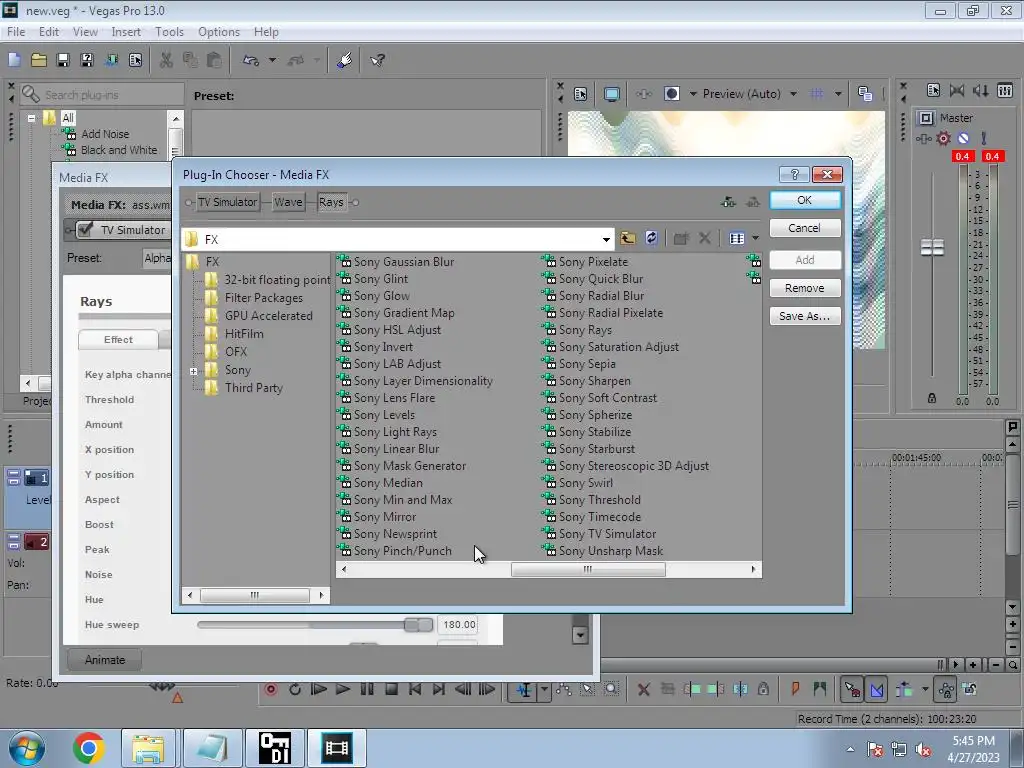Open the Edit menu

49,32
